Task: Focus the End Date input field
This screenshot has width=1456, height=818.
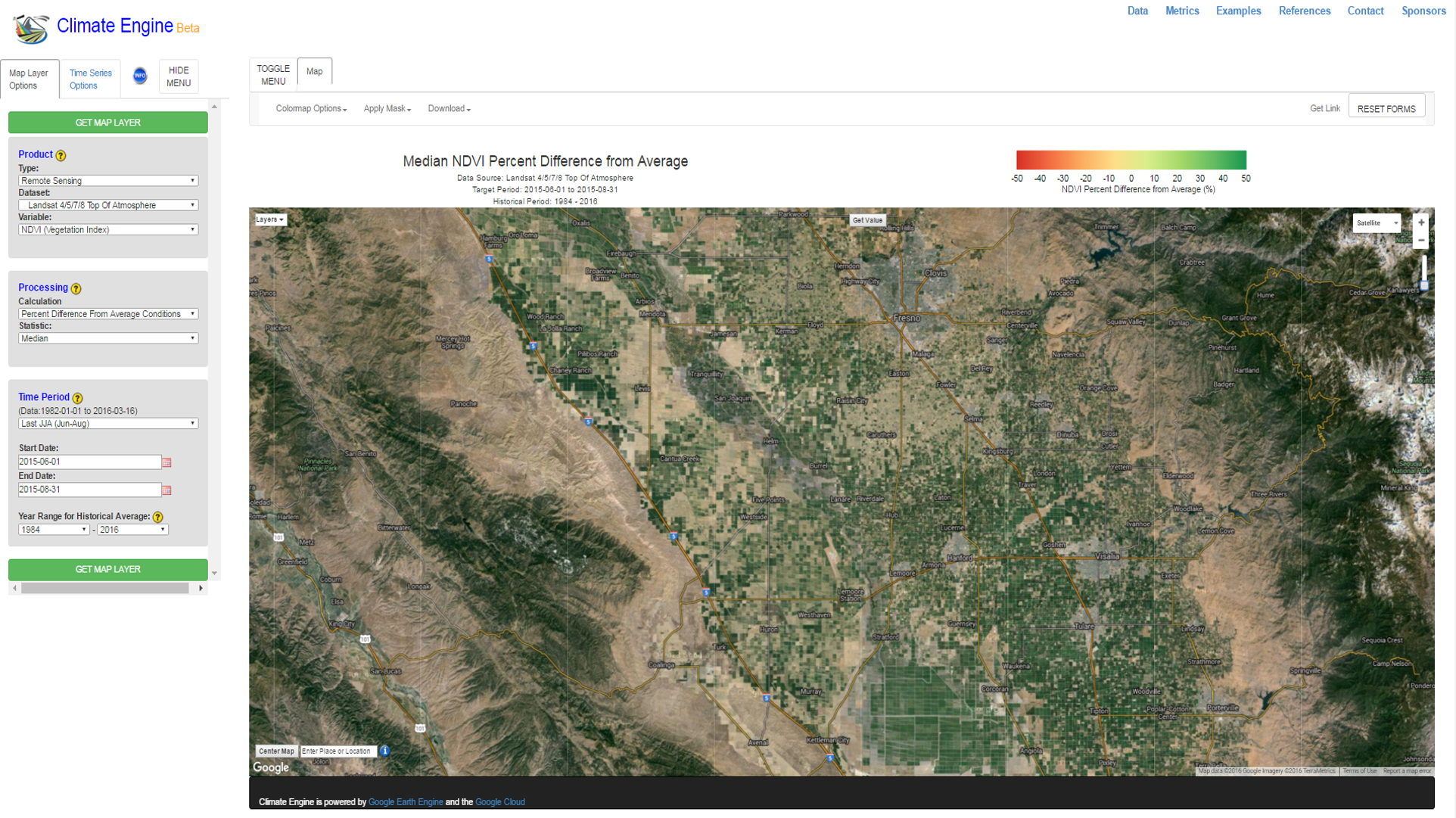Action: click(x=89, y=490)
